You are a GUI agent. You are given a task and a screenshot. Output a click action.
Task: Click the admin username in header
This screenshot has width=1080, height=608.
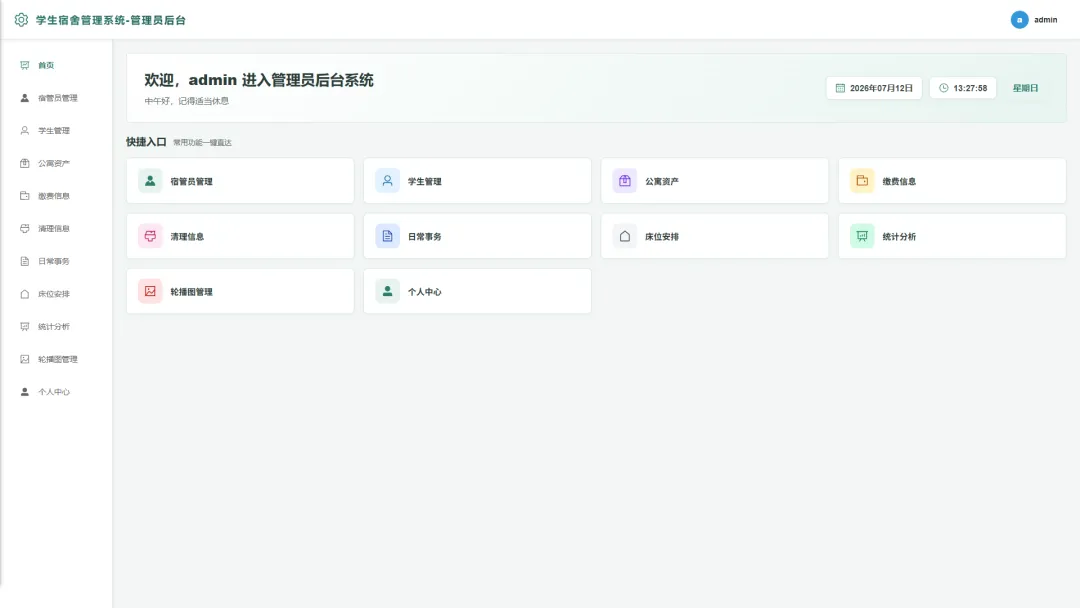1046,20
